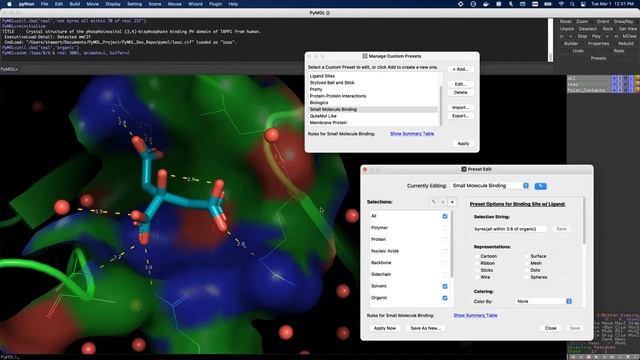The width and height of the screenshot is (640, 360).
Task: Click the plus add-selection icon next to Selections
Action: click(452, 202)
